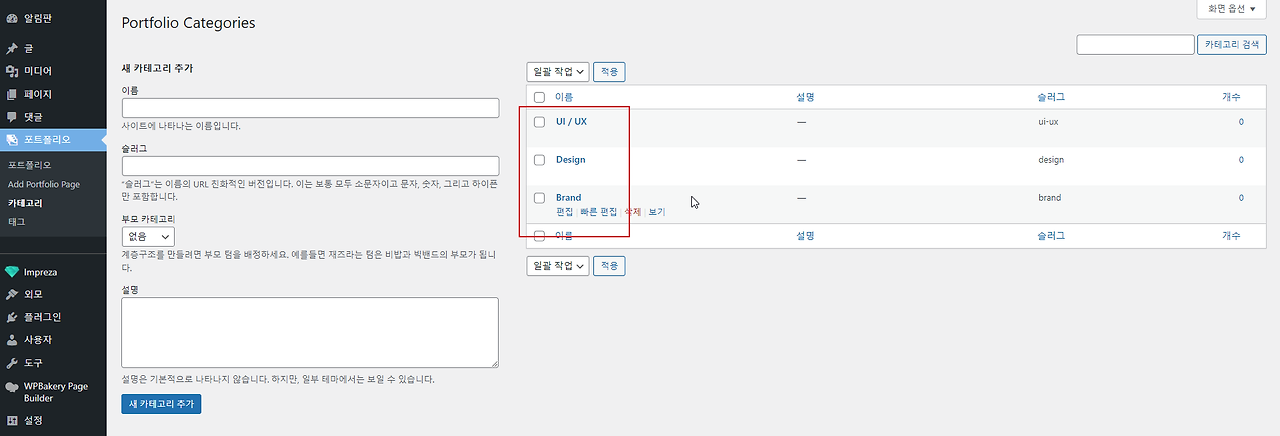The width and height of the screenshot is (1280, 436).
Task: Tick the Design category checkbox
Action: click(x=540, y=160)
